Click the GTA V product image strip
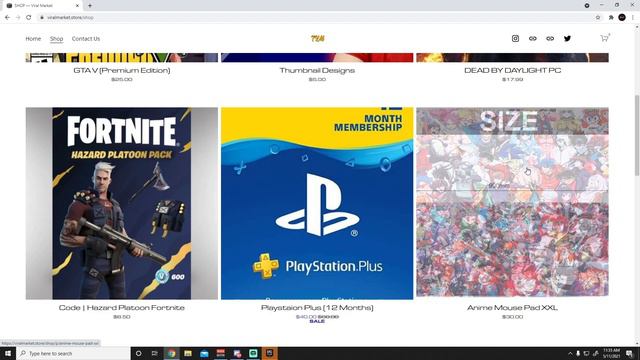The image size is (640, 360). [122, 58]
